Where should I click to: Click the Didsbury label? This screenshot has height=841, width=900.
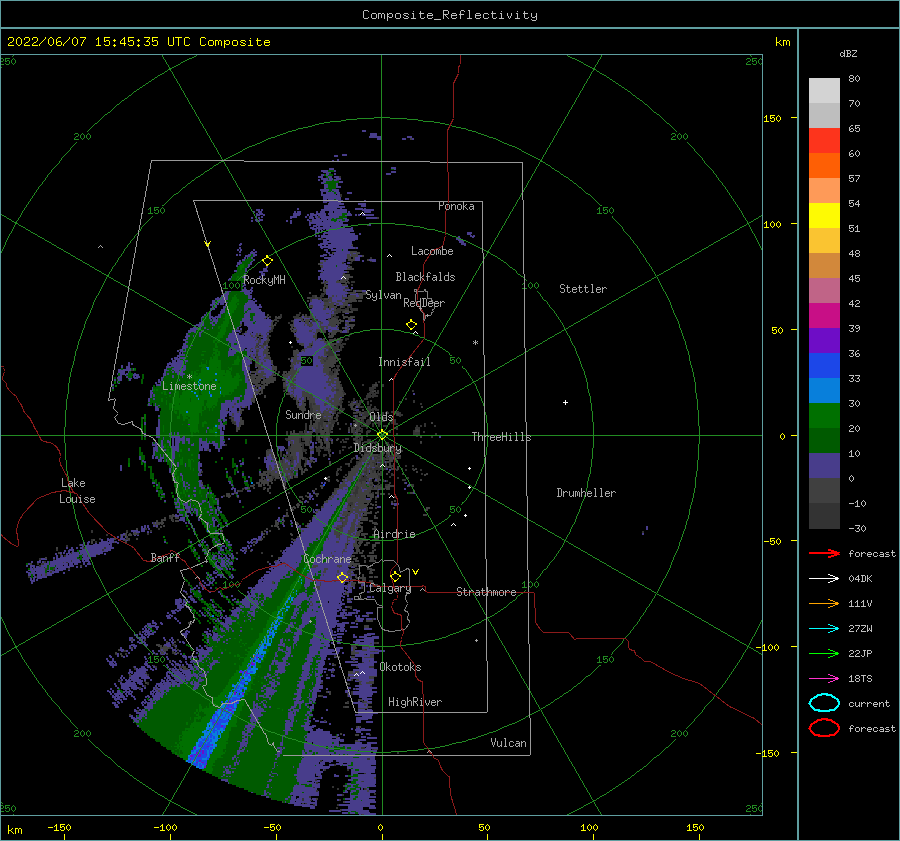point(378,448)
